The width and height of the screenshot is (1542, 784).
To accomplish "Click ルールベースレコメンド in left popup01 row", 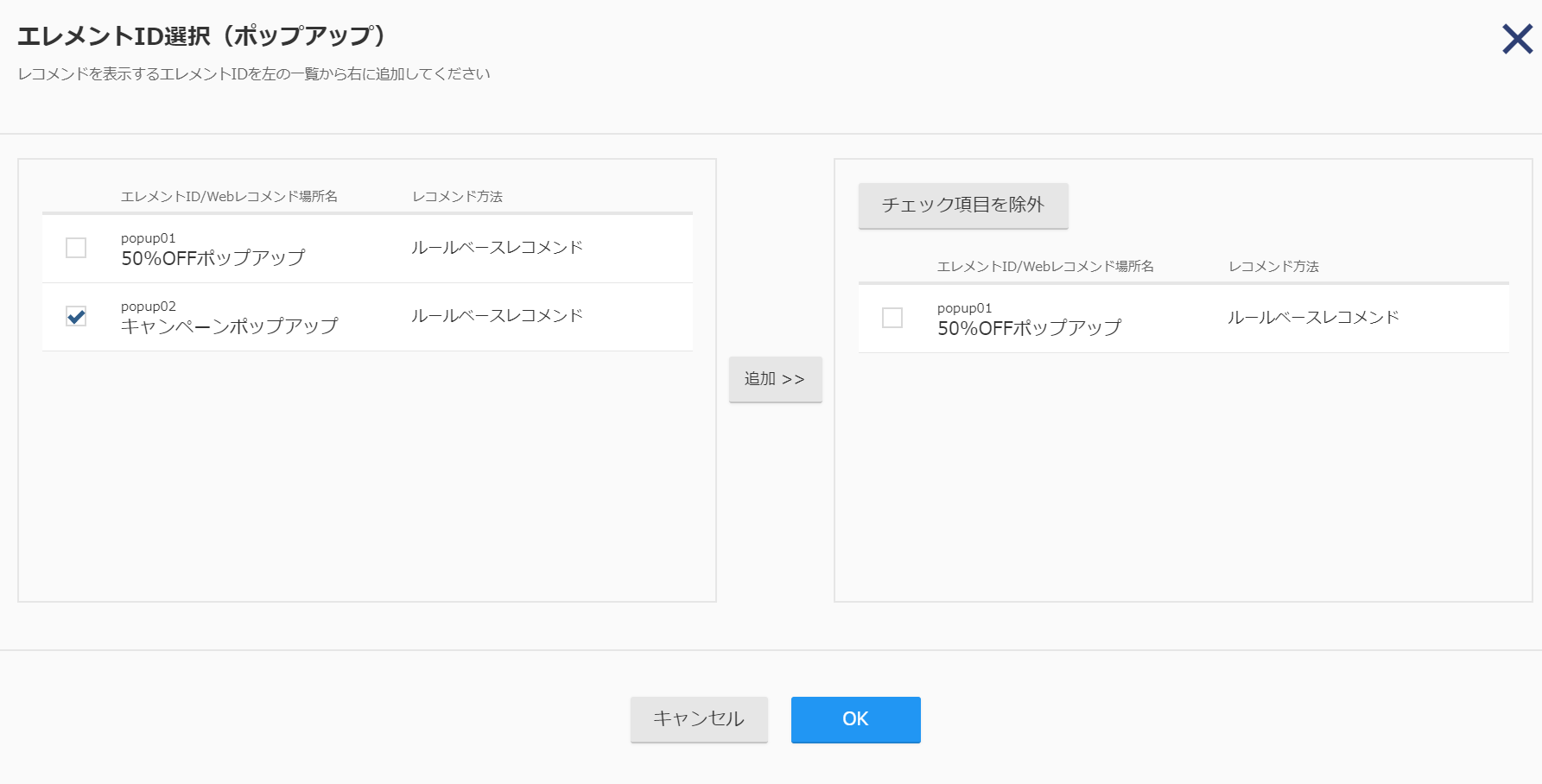I will click(498, 248).
